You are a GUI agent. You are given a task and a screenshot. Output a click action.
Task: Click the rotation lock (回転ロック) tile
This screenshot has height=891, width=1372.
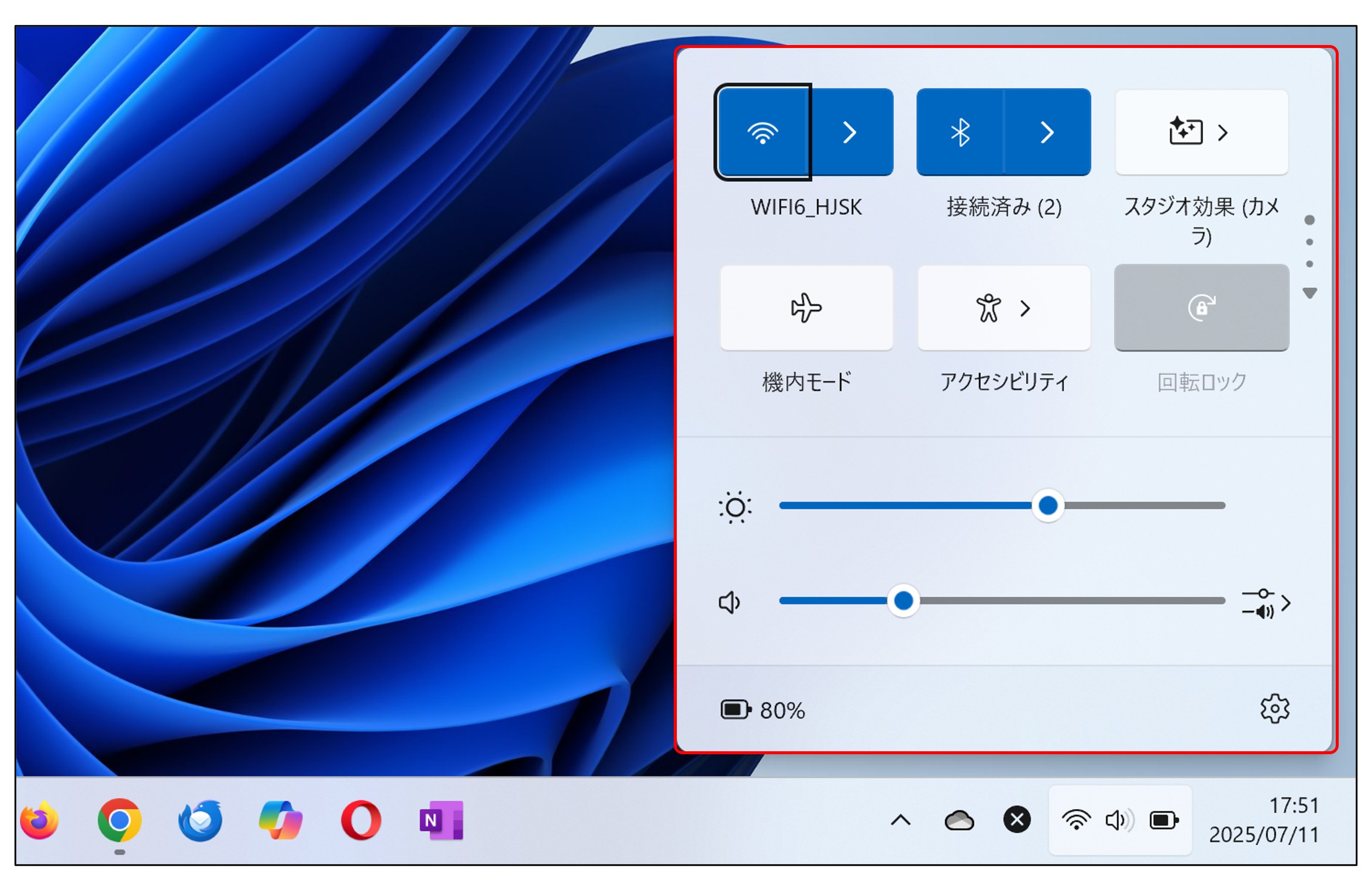click(x=1201, y=308)
